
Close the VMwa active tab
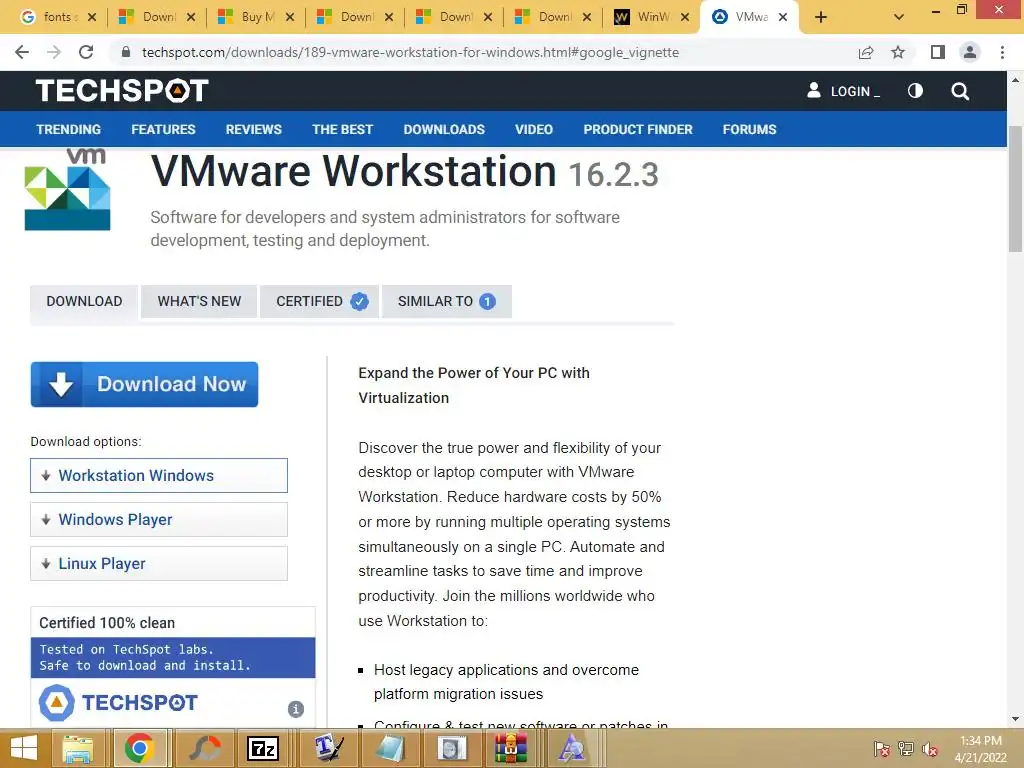(x=783, y=17)
